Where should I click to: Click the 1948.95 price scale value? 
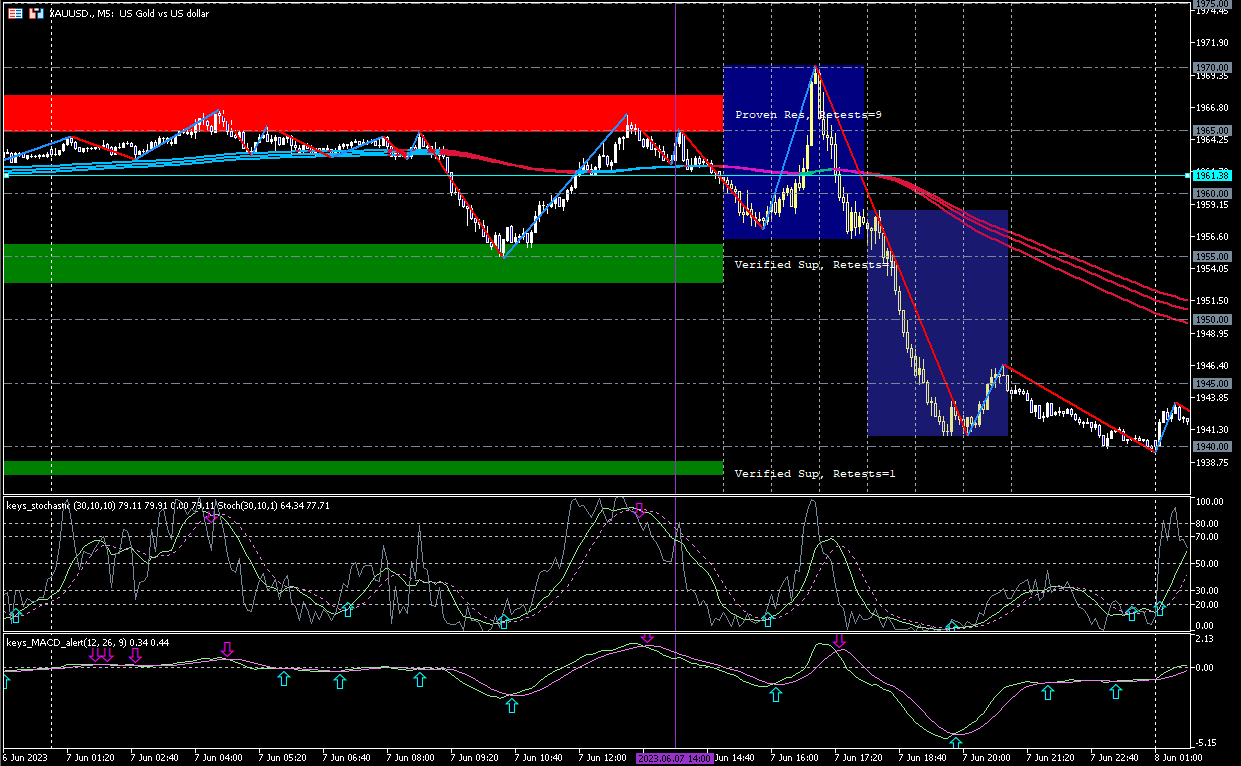pyautogui.click(x=1211, y=334)
